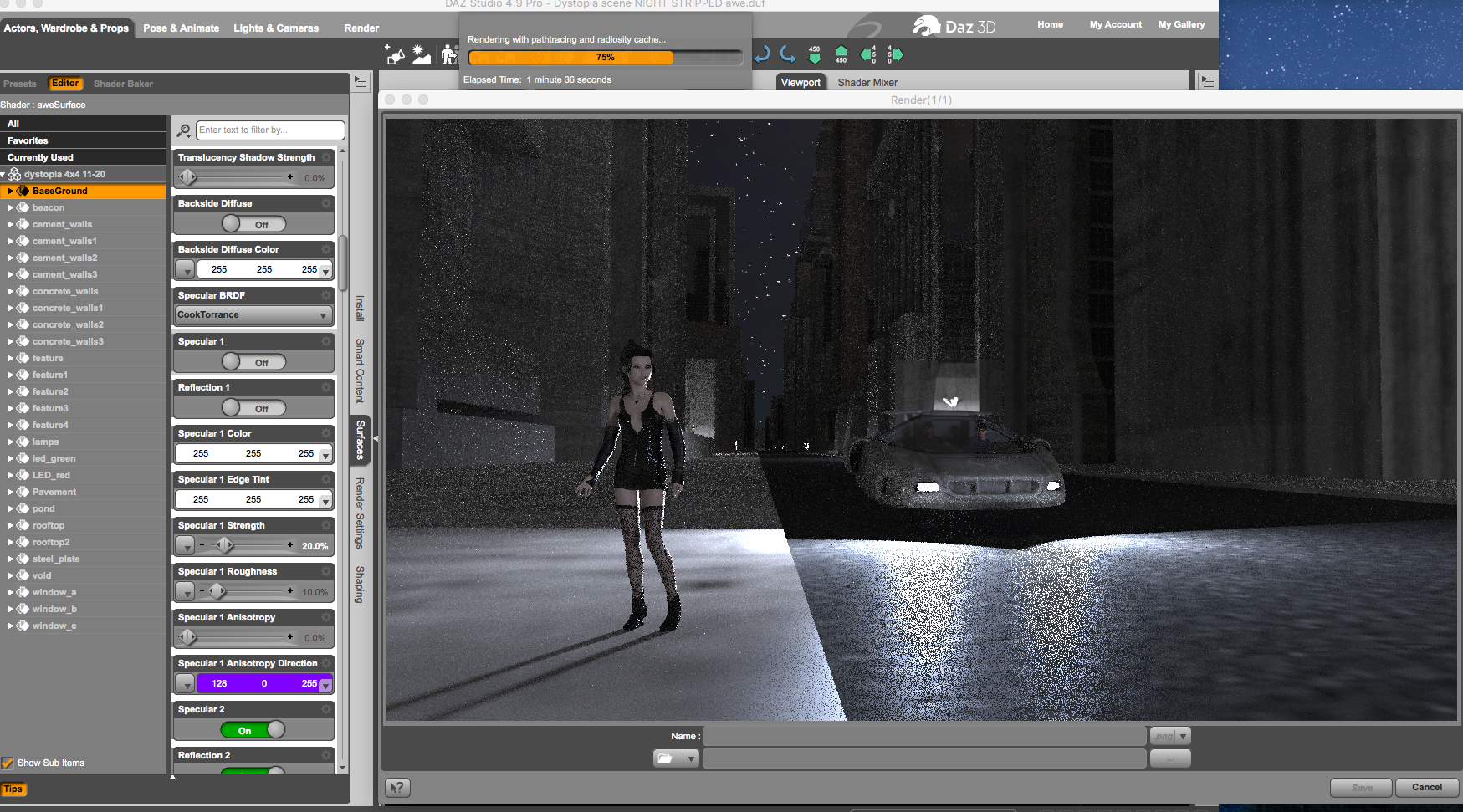This screenshot has height=812, width=1463.
Task: Open the Backside Diffuse Color options dropdown
Action: [185, 269]
